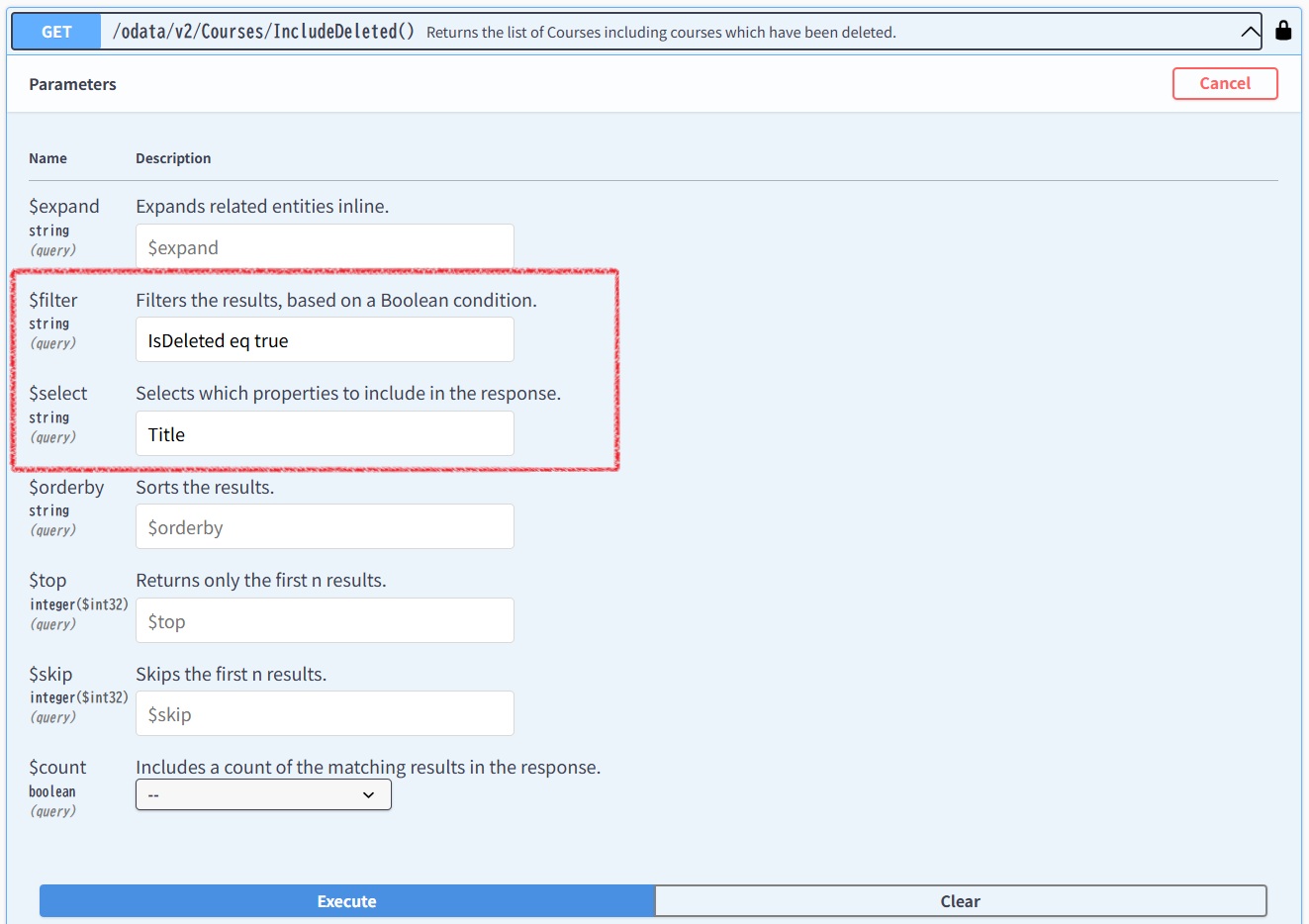Focus the $expand input field

pyautogui.click(x=325, y=246)
